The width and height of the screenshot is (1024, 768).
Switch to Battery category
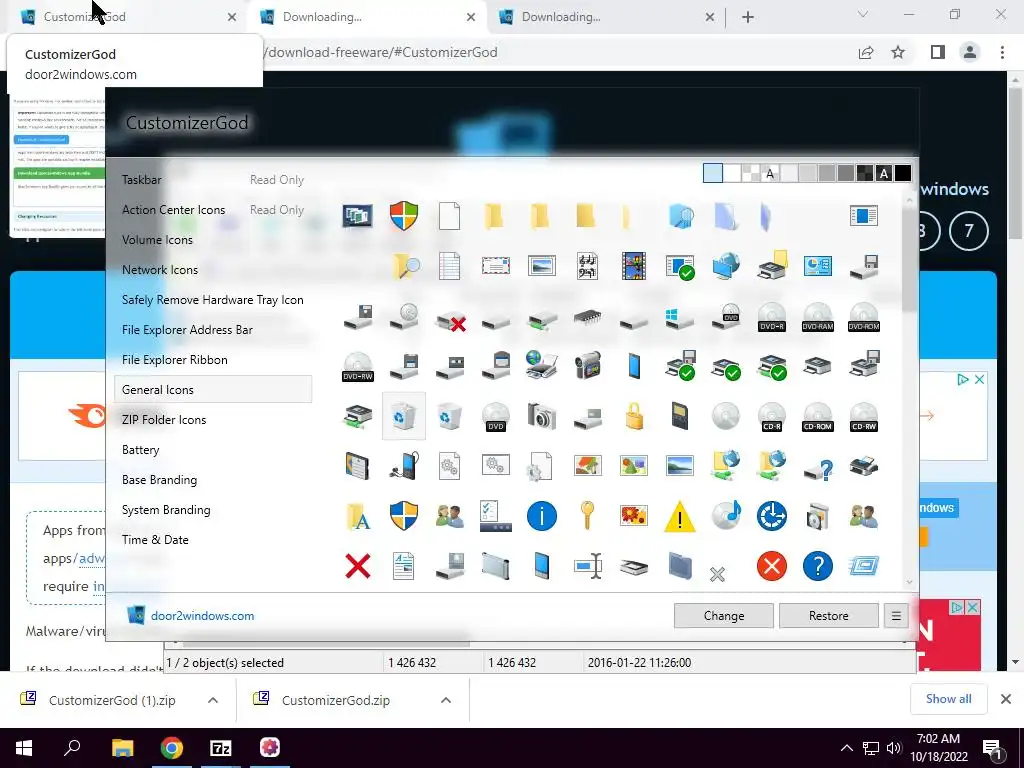140,450
